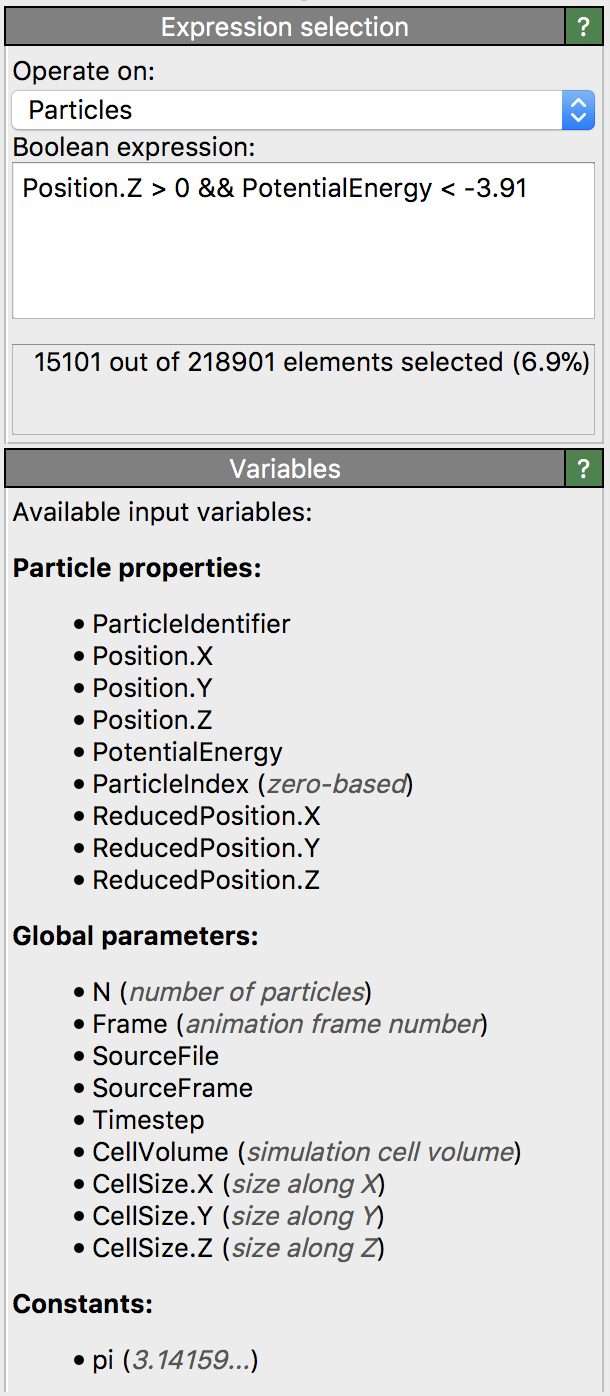Click the CellVolume global parameter

(162, 1152)
